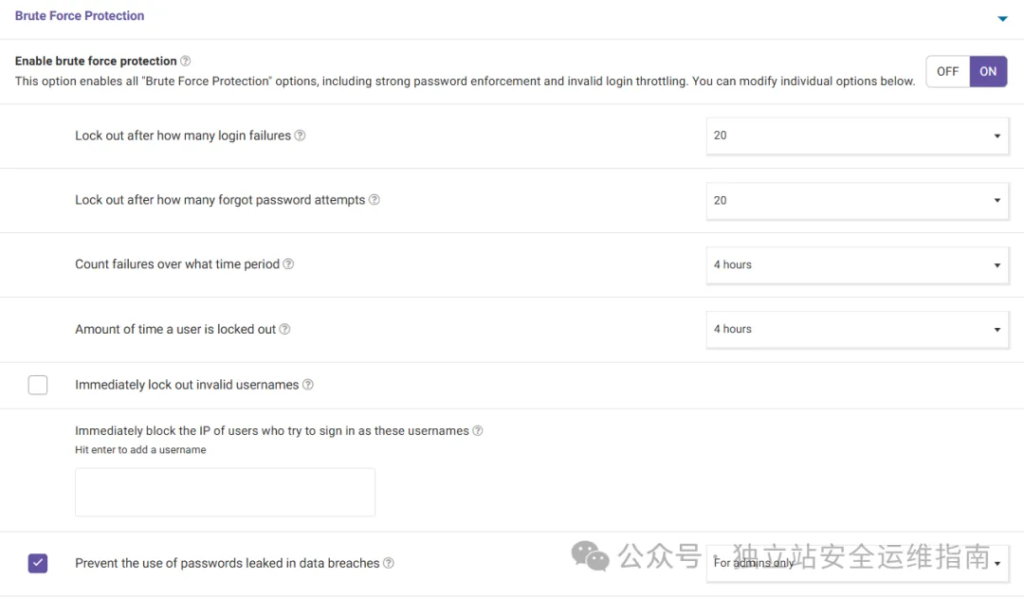
Task: Open user lockout duration dropdown
Action: coord(857,330)
